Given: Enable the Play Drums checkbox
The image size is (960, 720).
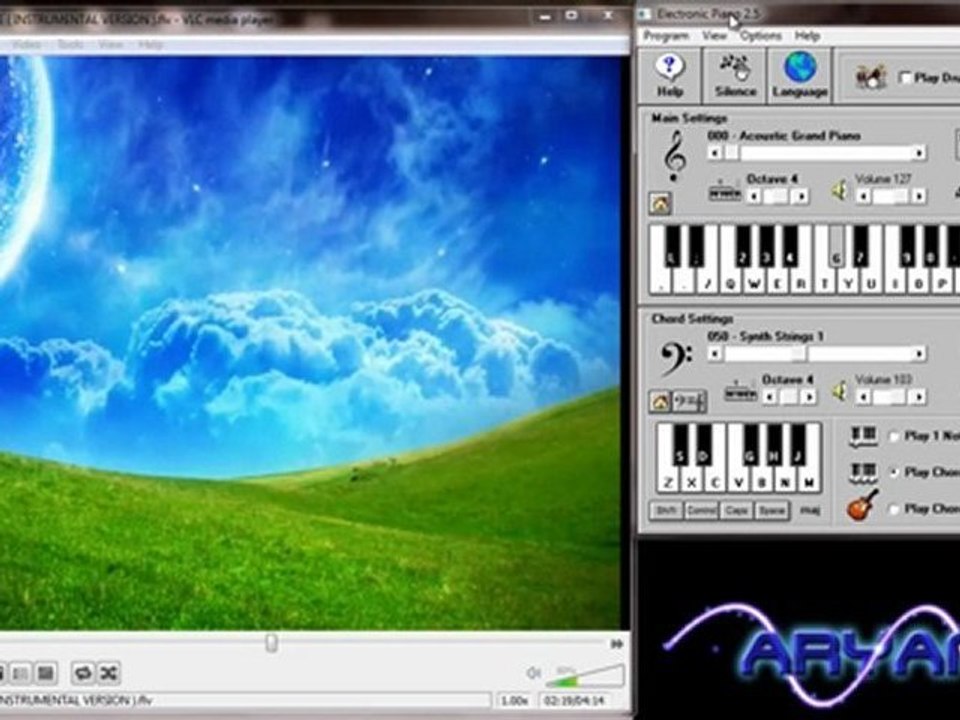Looking at the screenshot, I should [x=905, y=78].
